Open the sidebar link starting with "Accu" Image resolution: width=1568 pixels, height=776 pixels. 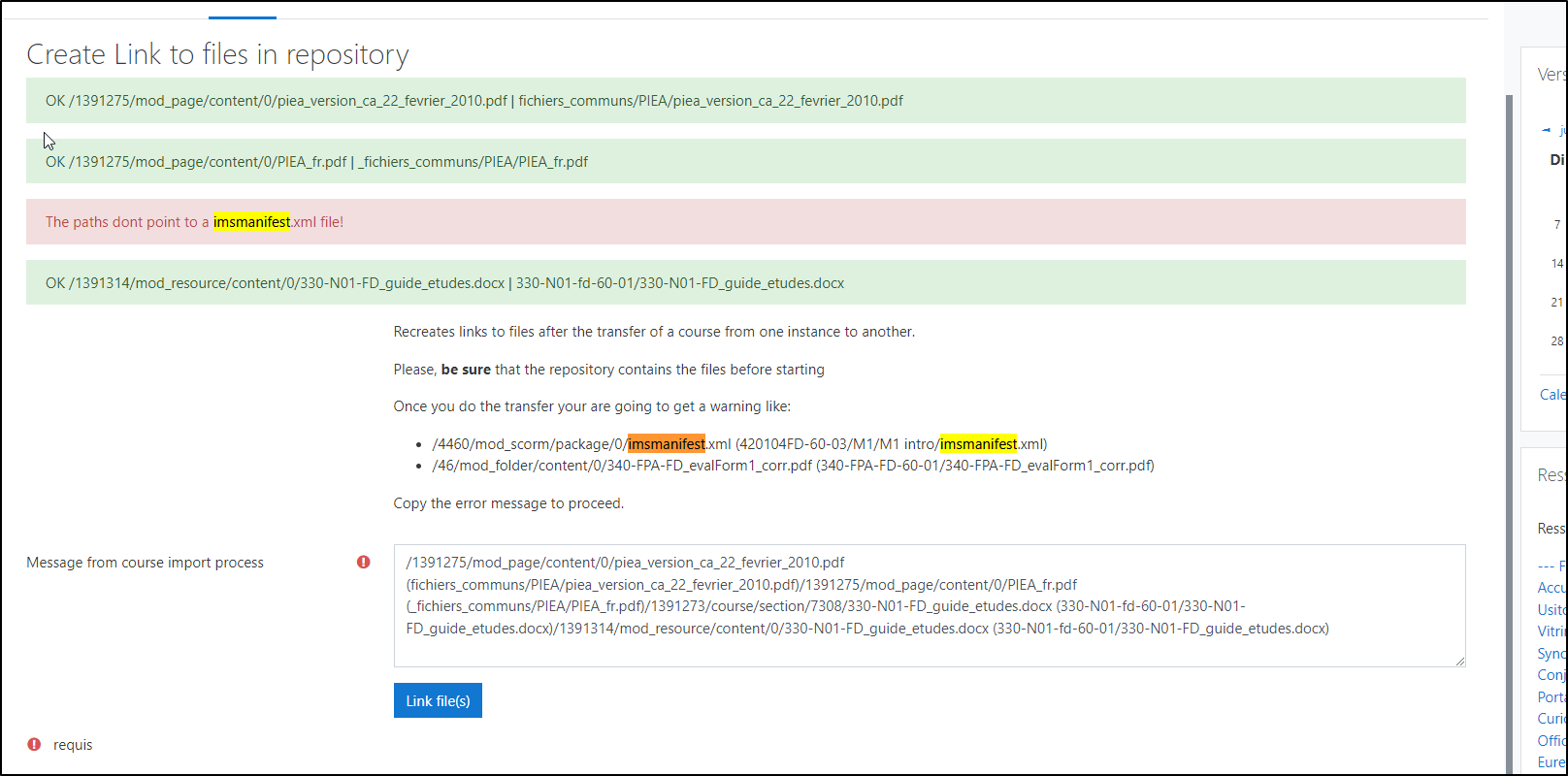click(1552, 588)
